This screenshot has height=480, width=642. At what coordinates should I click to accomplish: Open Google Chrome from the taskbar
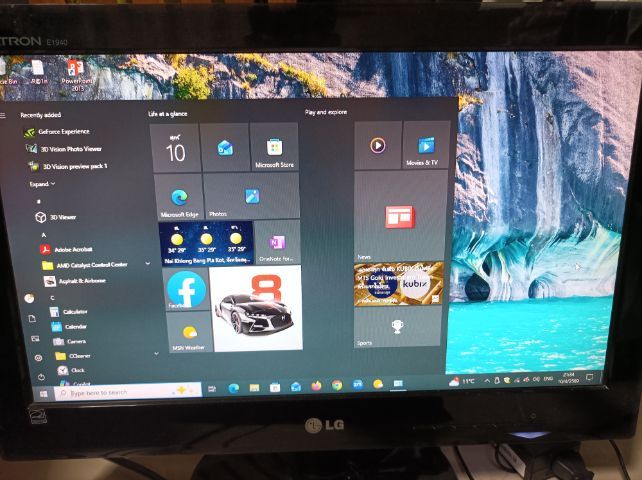[x=337, y=385]
